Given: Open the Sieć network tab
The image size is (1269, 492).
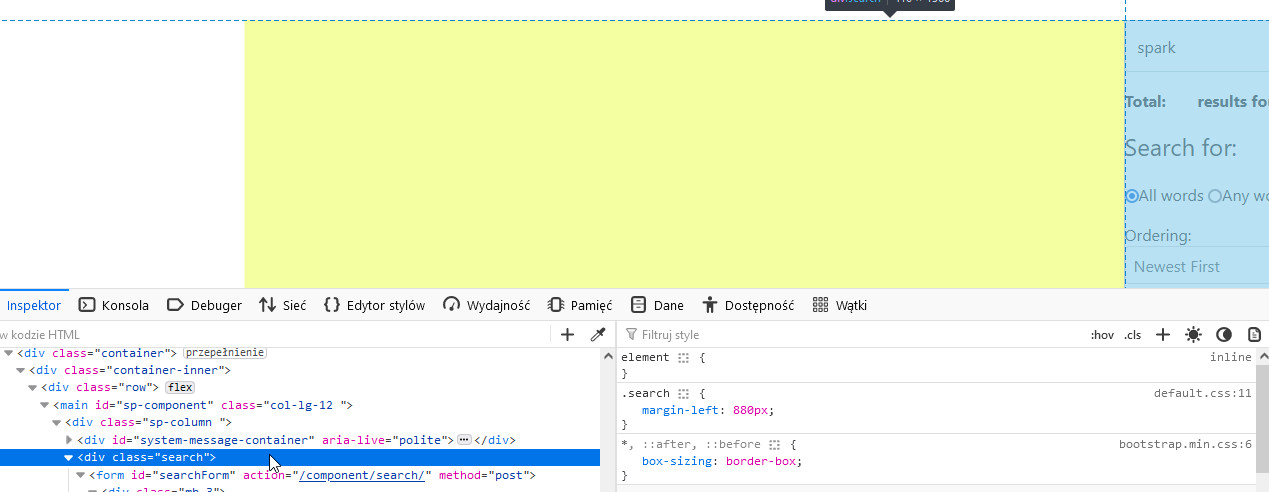Looking at the screenshot, I should point(282,305).
